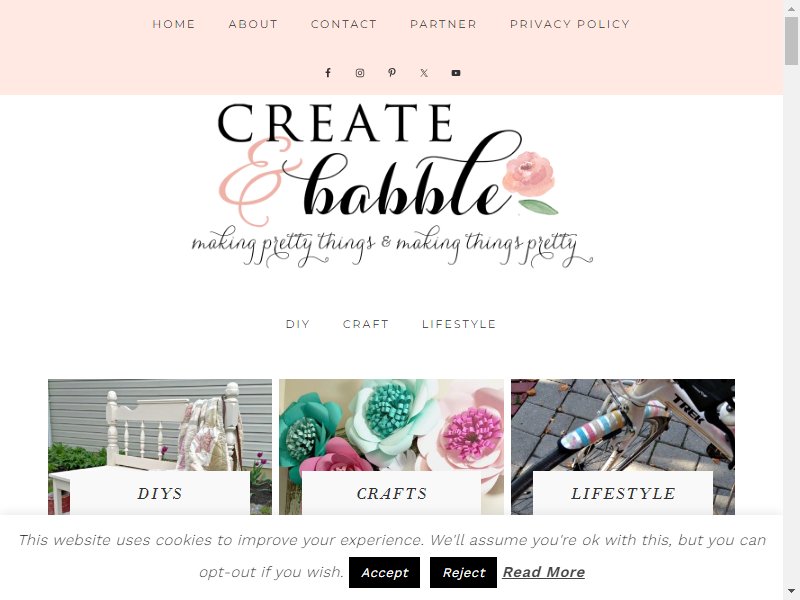View the Privacy Policy page
Screen dimensions: 800x600
[x=570, y=24]
